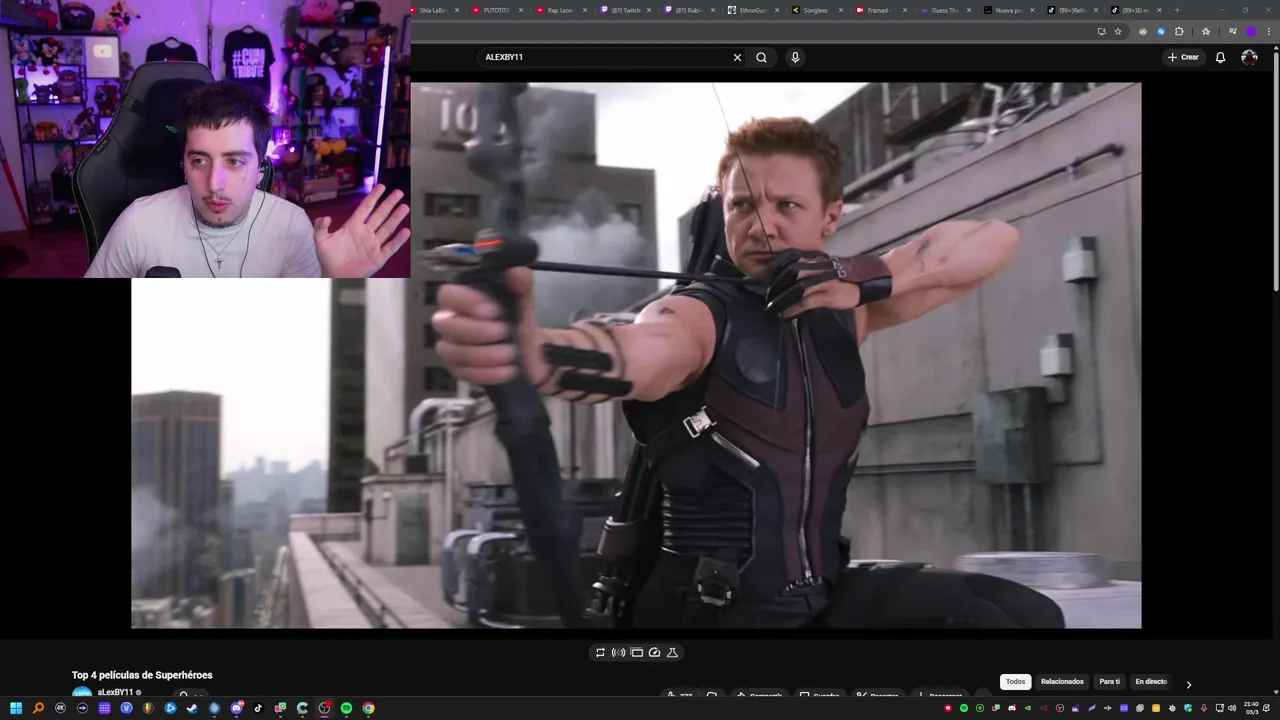This screenshot has width=1280, height=720.
Task: Open a new browser tab with plus
Action: click(1177, 10)
